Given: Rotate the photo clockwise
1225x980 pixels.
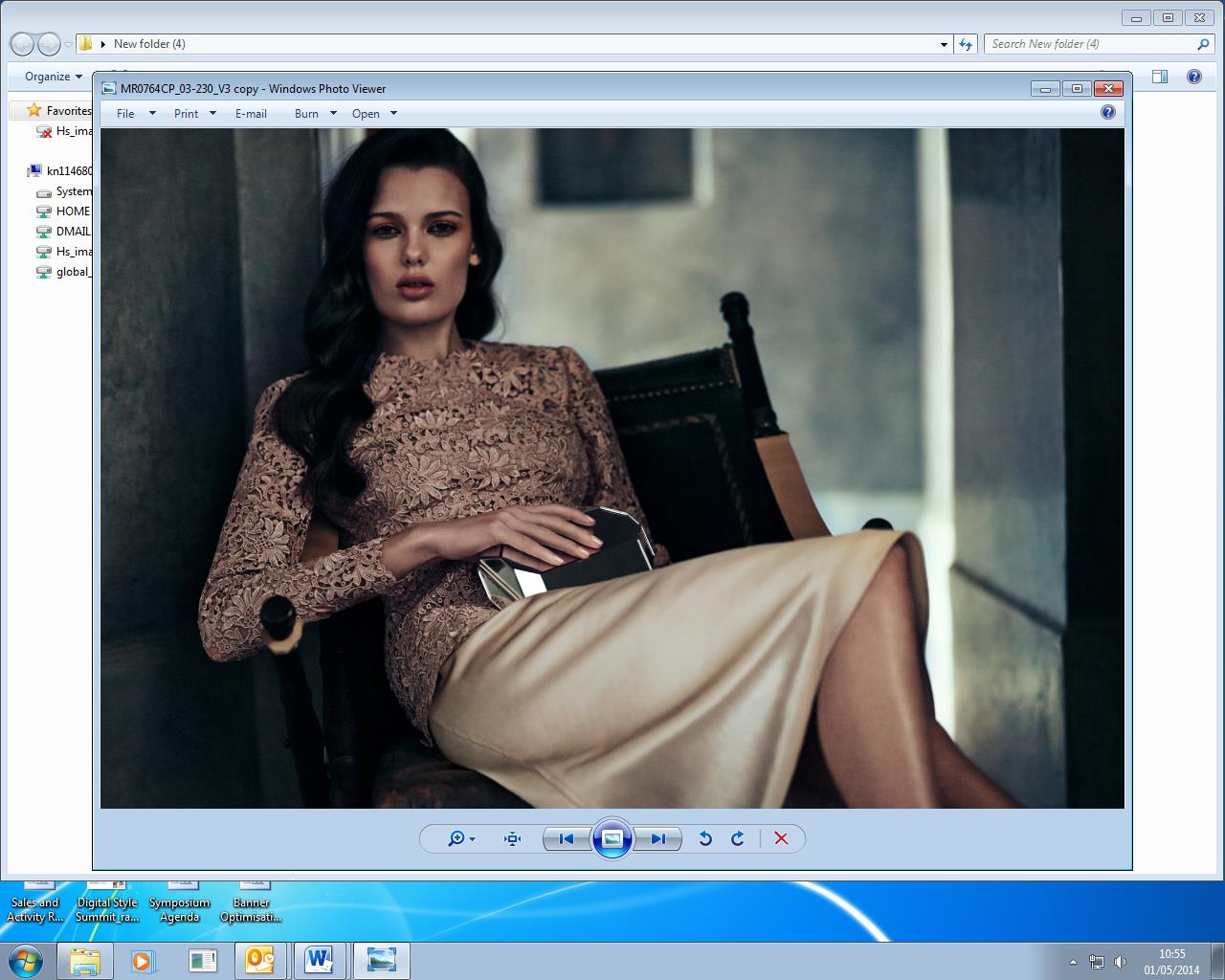Looking at the screenshot, I should click(738, 839).
